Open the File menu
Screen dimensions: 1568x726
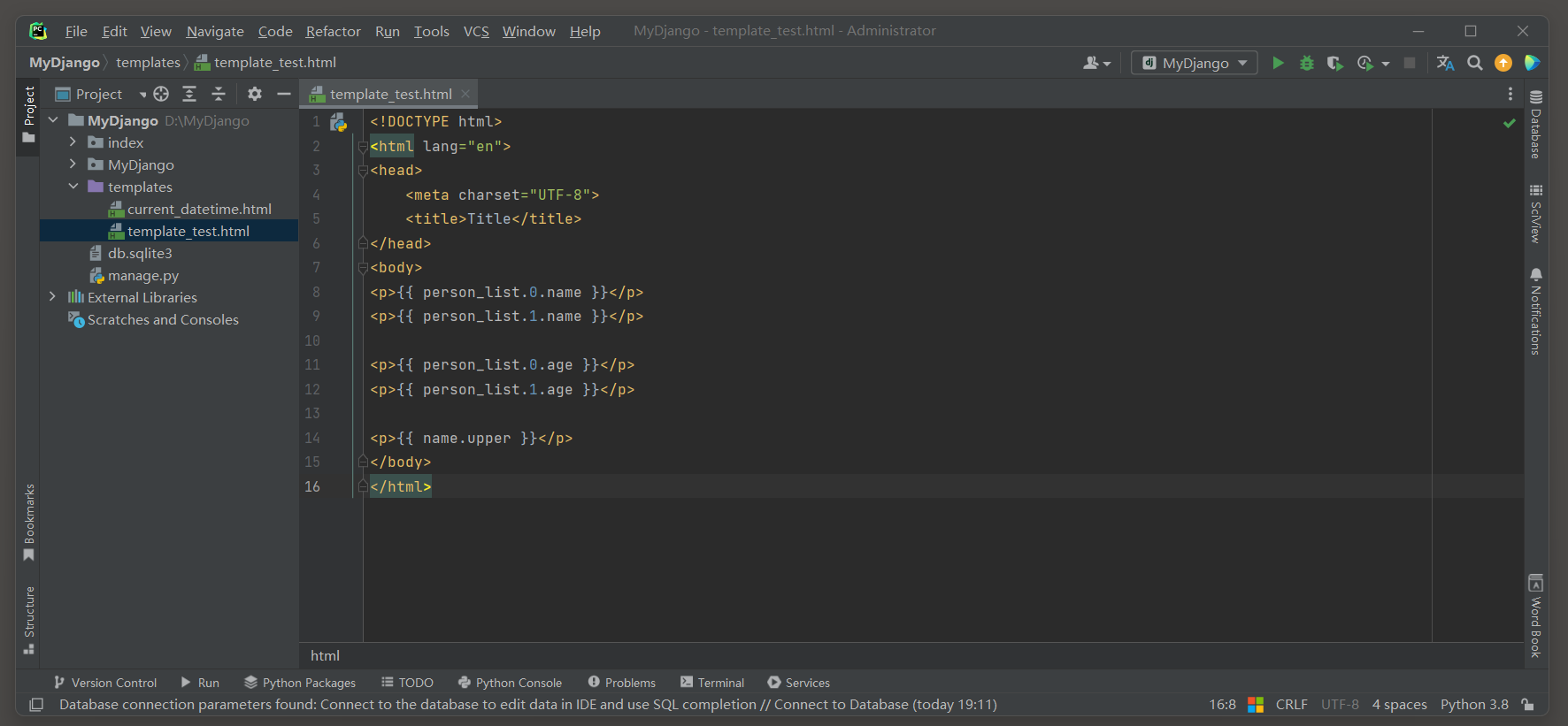pyautogui.click(x=76, y=31)
